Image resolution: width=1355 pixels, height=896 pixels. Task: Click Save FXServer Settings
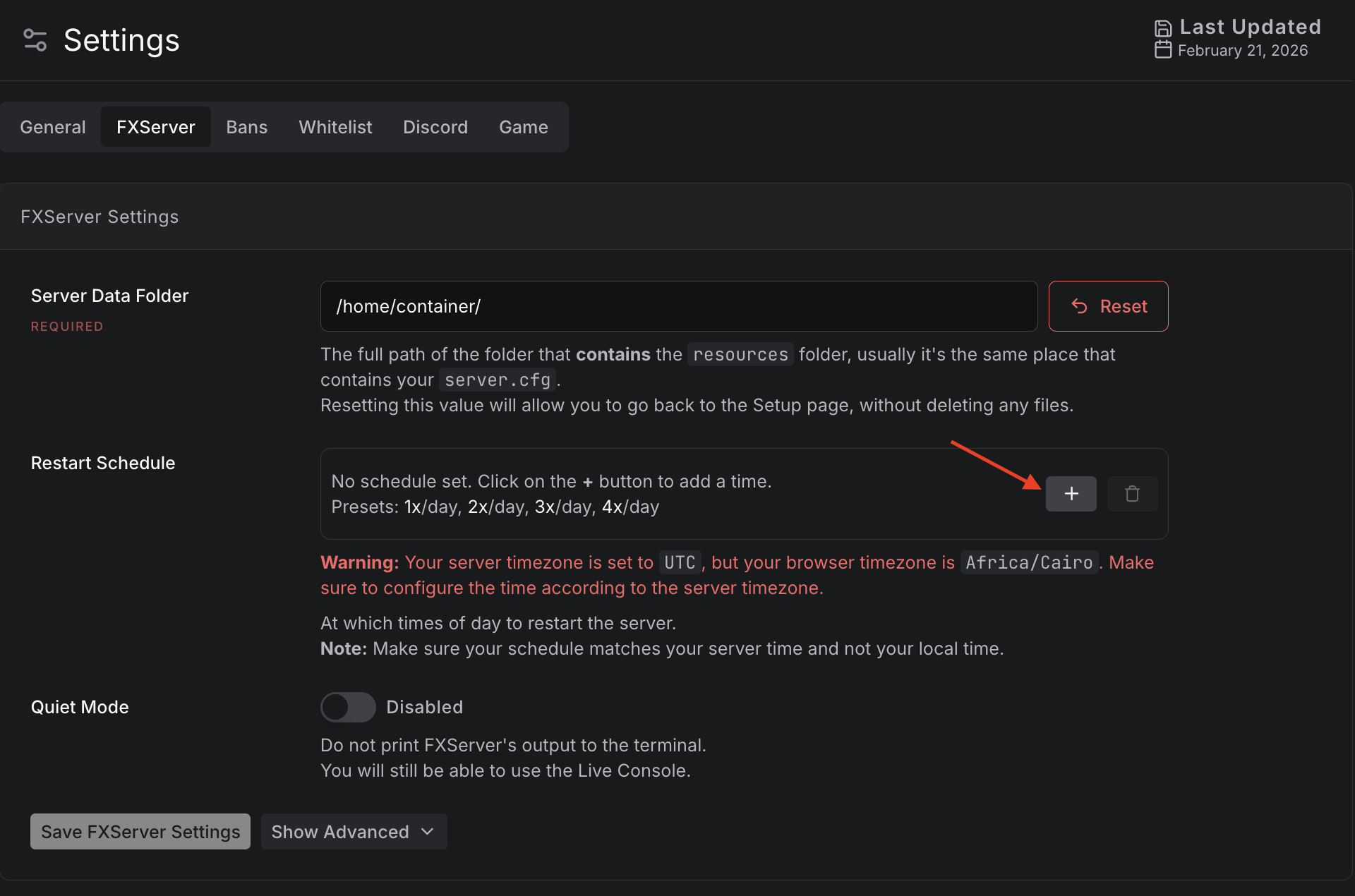pyautogui.click(x=140, y=832)
